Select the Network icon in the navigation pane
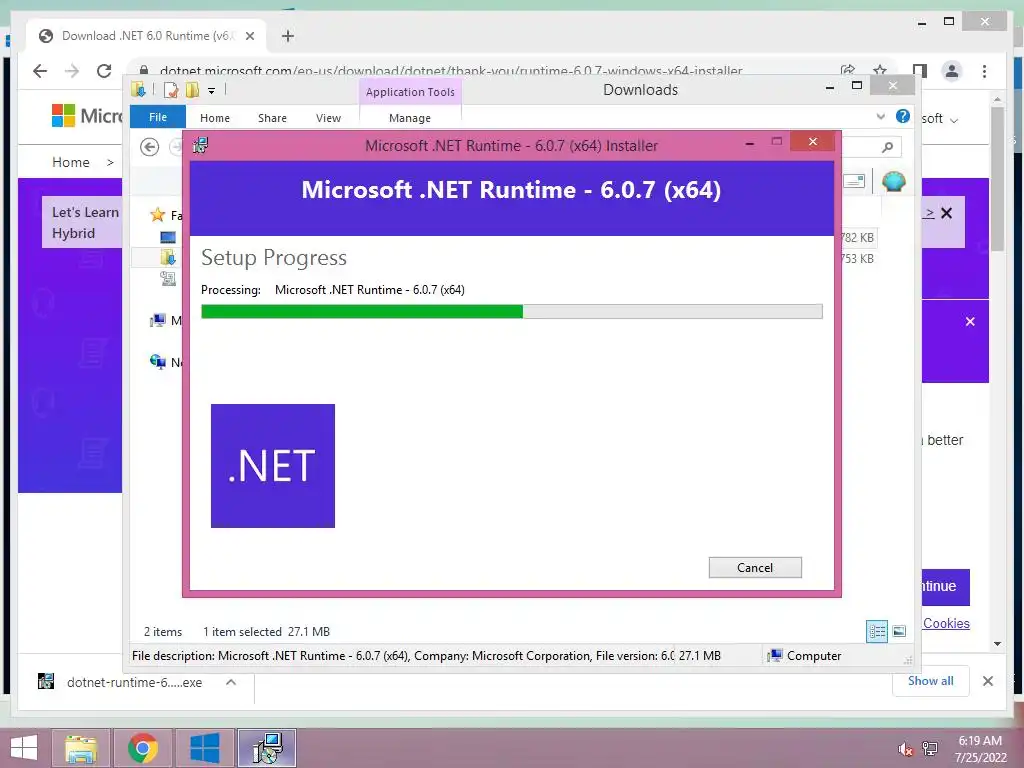 [x=157, y=362]
